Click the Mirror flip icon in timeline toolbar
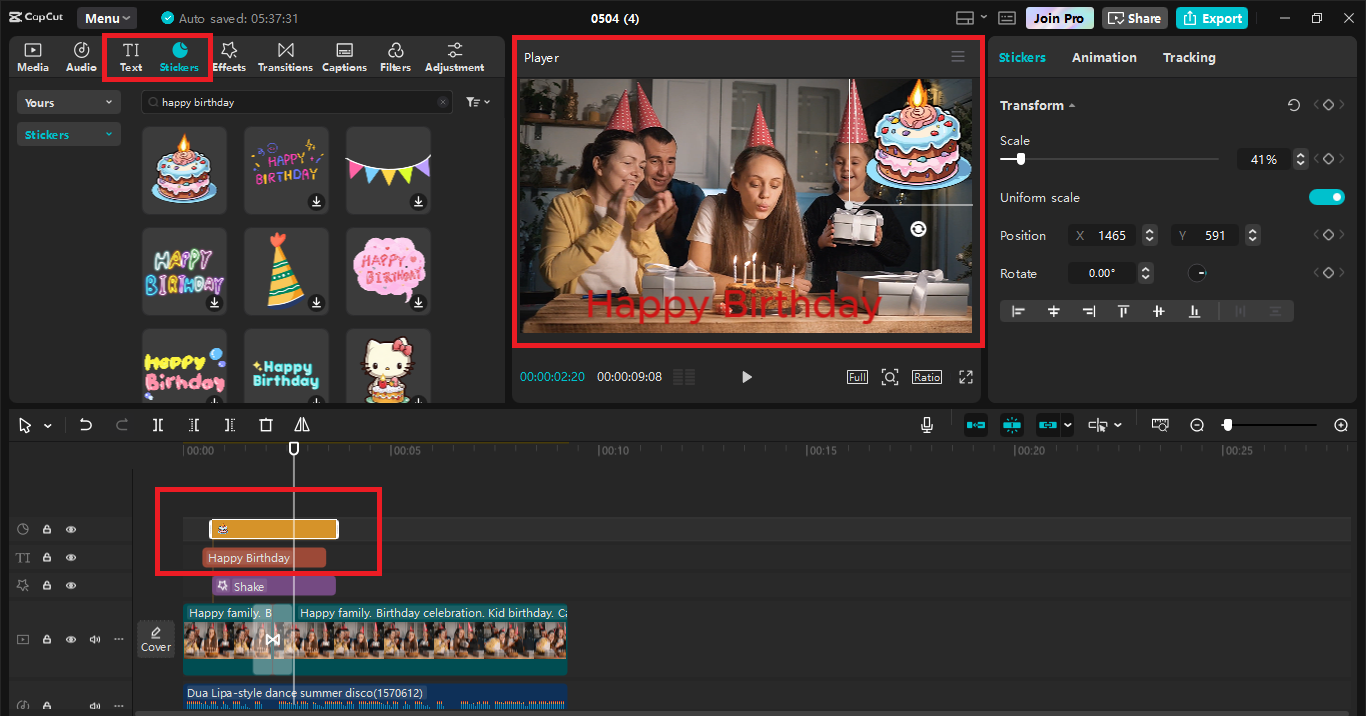Viewport: 1366px width, 716px height. [302, 425]
